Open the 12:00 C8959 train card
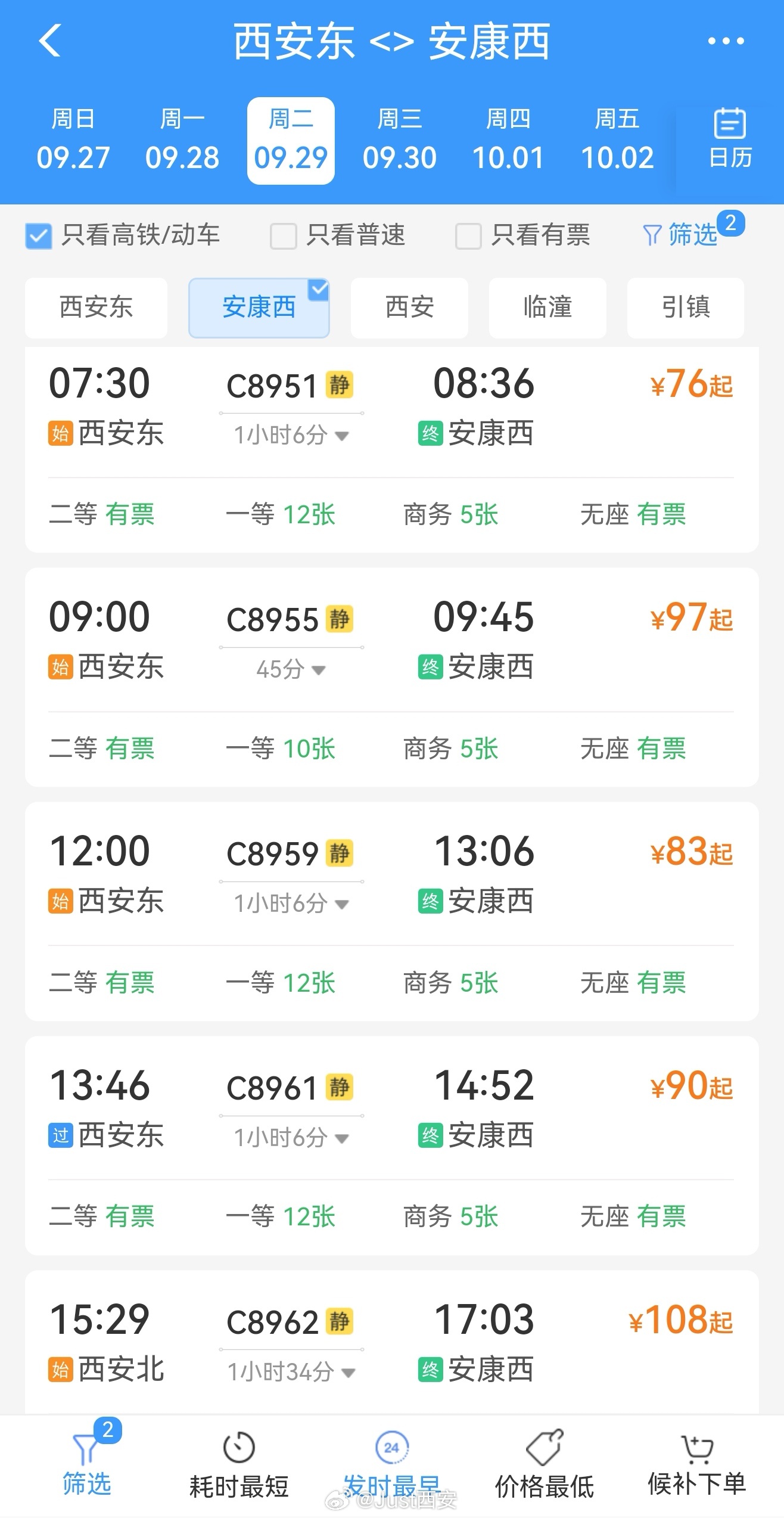The height and width of the screenshot is (1518, 784). [392, 911]
